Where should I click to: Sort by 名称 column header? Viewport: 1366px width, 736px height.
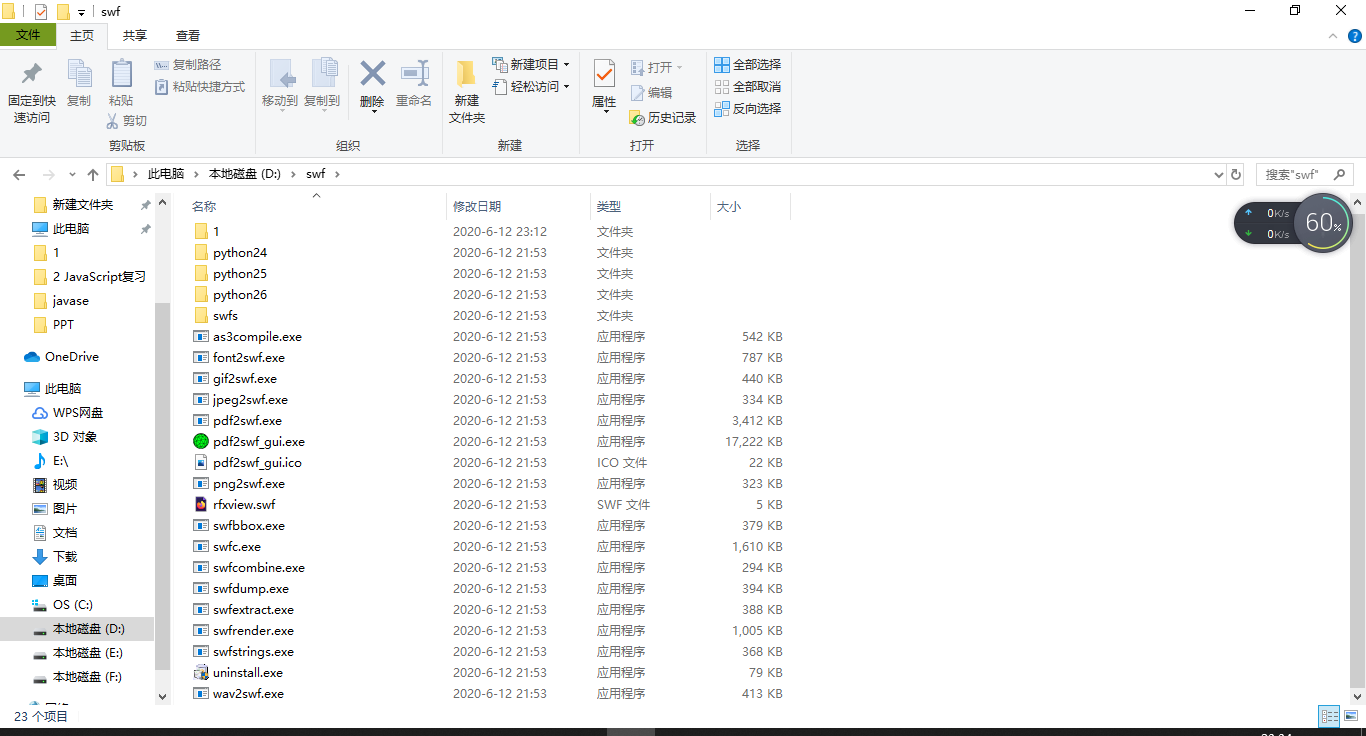point(204,206)
